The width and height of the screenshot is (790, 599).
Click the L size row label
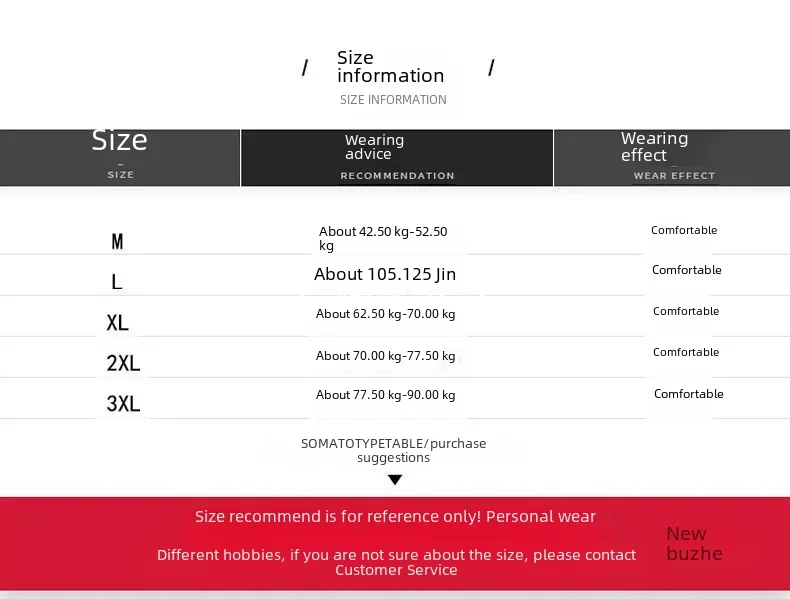coord(117,282)
